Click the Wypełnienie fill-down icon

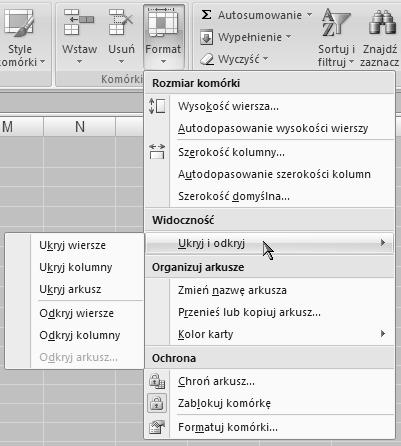point(207,37)
